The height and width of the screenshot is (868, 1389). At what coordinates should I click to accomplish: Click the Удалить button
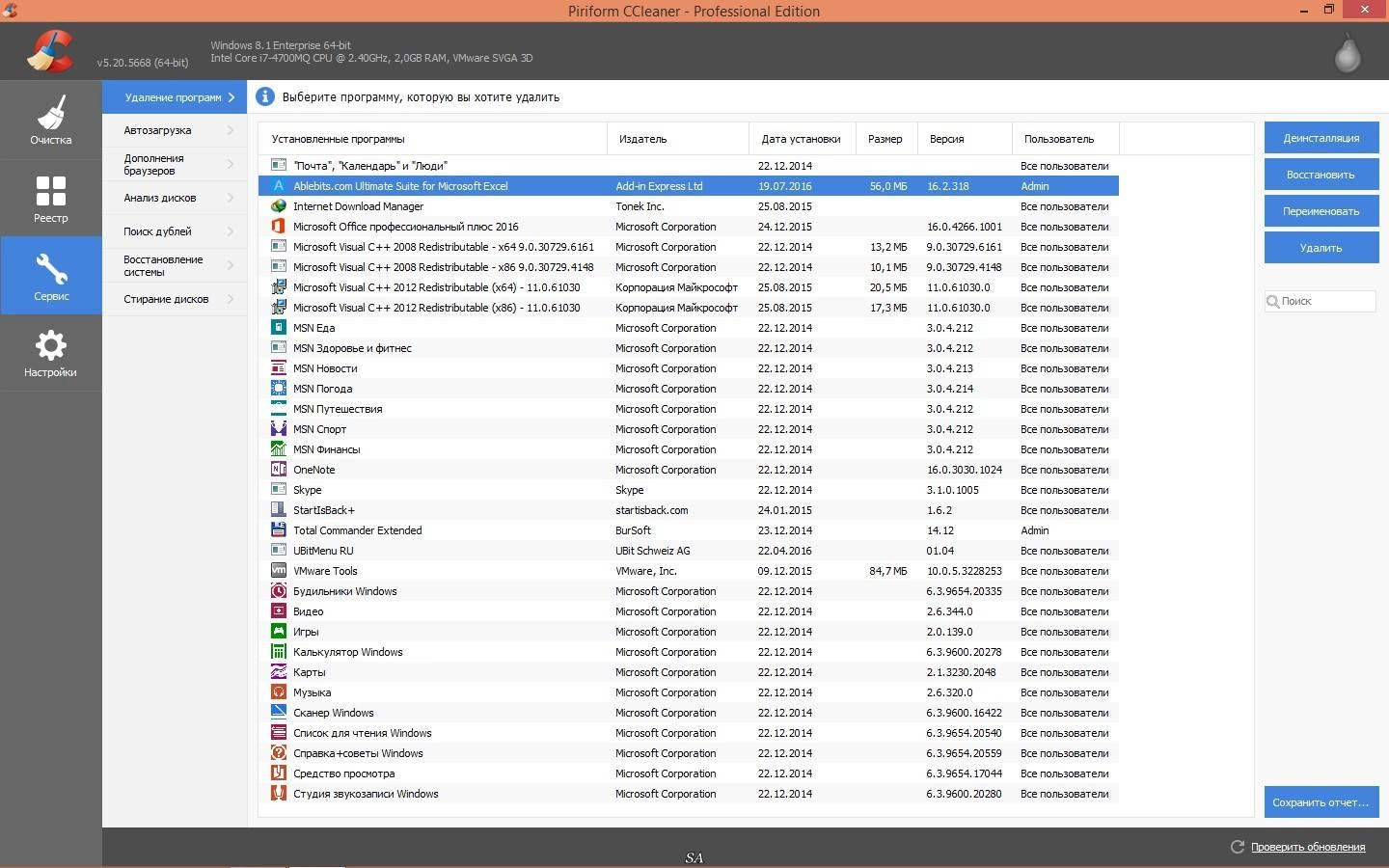click(1321, 248)
